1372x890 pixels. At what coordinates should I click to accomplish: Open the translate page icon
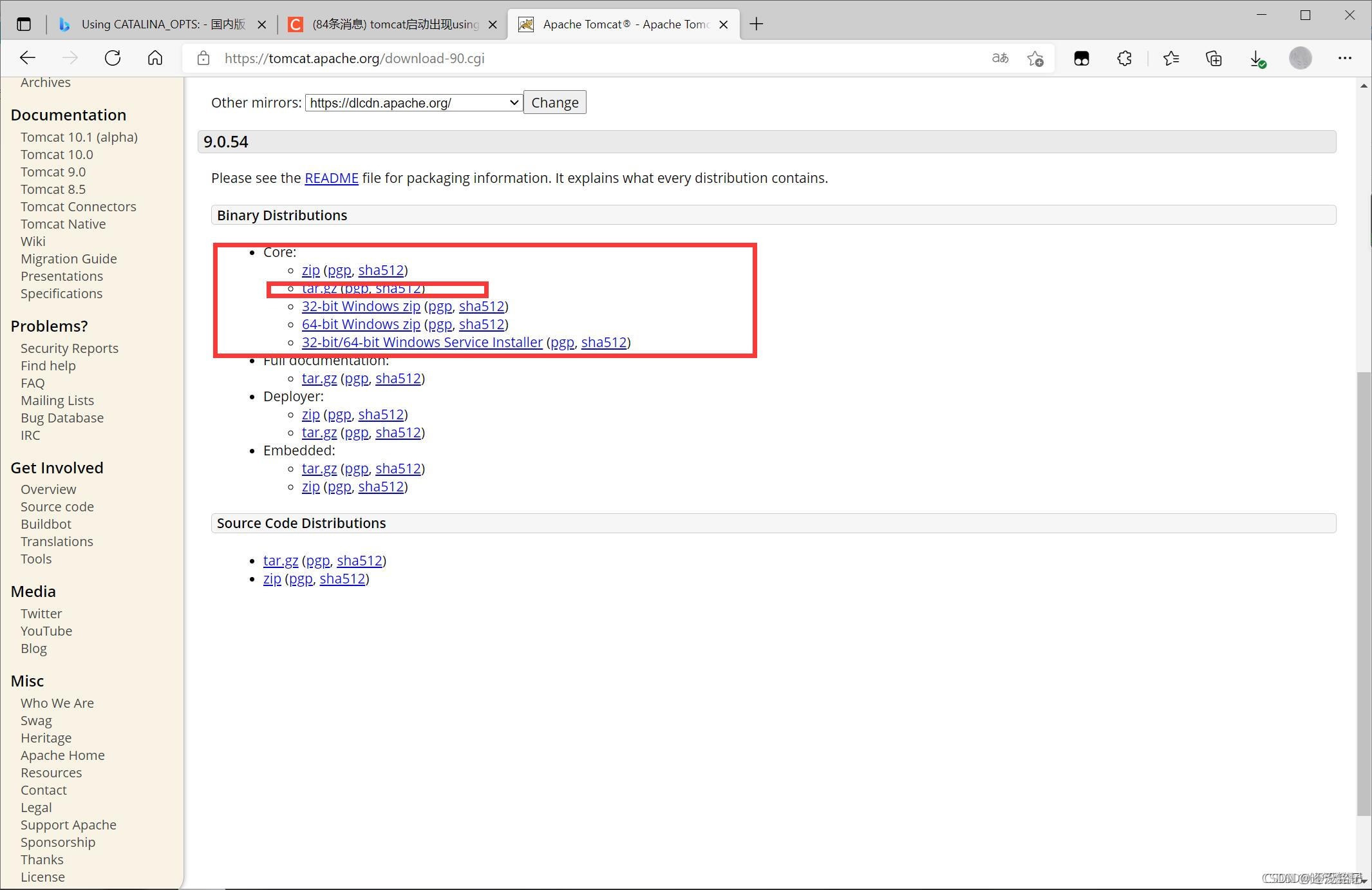[1000, 58]
